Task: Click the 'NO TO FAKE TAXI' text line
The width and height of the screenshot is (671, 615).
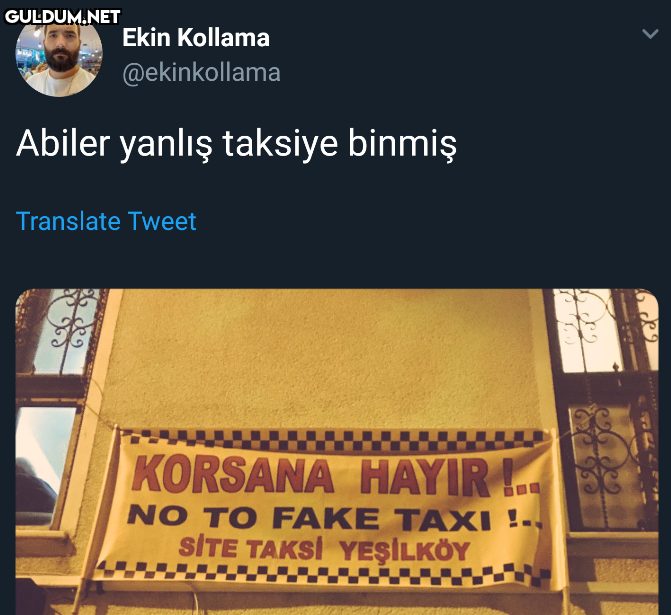Action: tap(334, 518)
